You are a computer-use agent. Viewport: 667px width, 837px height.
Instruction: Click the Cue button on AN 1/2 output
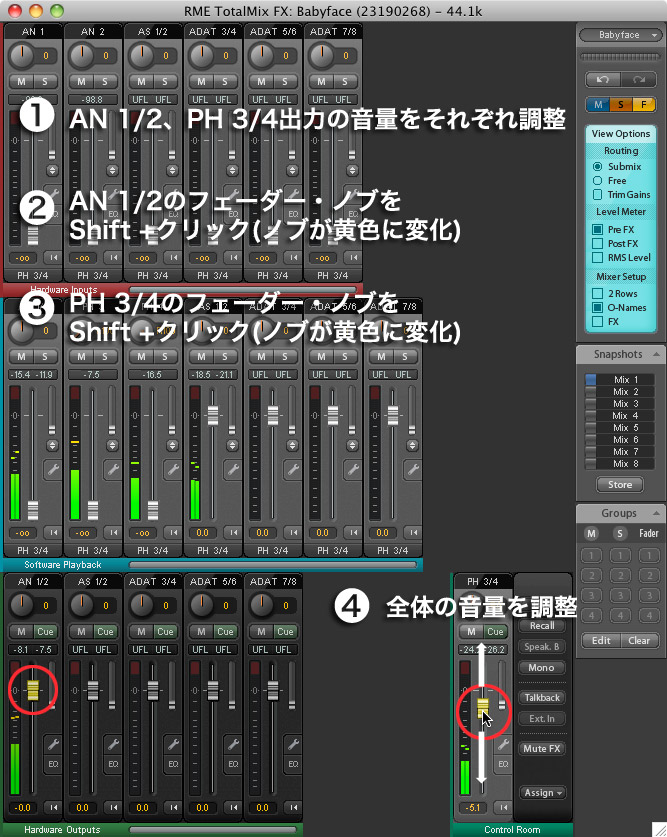point(45,632)
